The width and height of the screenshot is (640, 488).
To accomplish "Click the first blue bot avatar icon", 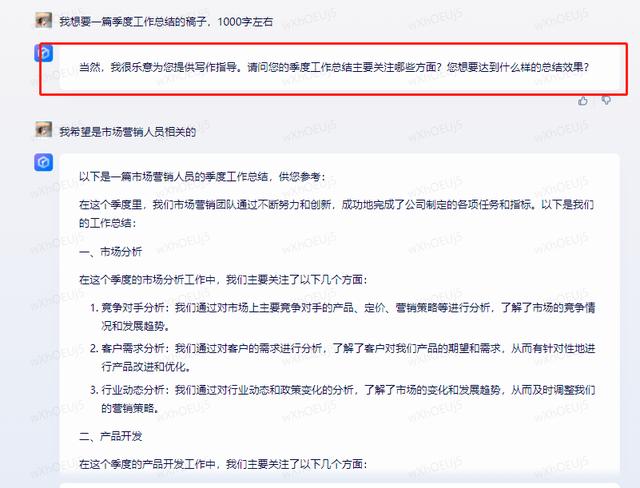I will pos(43,53).
